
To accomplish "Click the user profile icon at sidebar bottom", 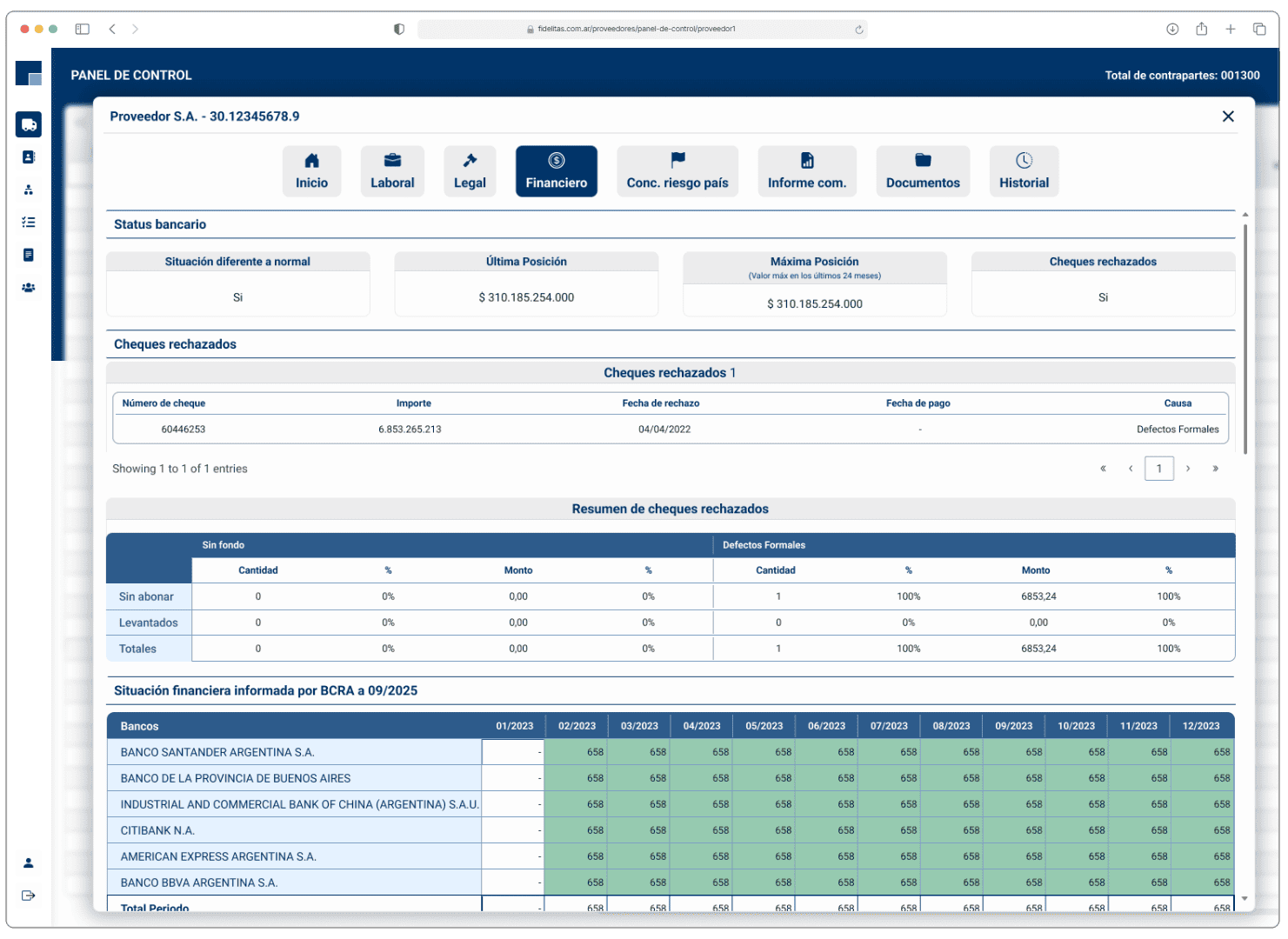I will point(29,862).
